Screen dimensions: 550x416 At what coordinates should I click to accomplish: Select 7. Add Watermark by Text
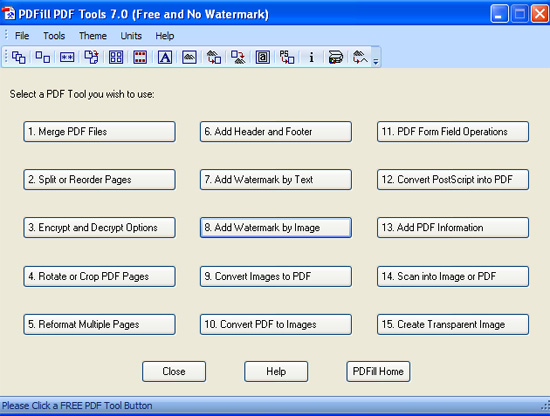tap(276, 180)
